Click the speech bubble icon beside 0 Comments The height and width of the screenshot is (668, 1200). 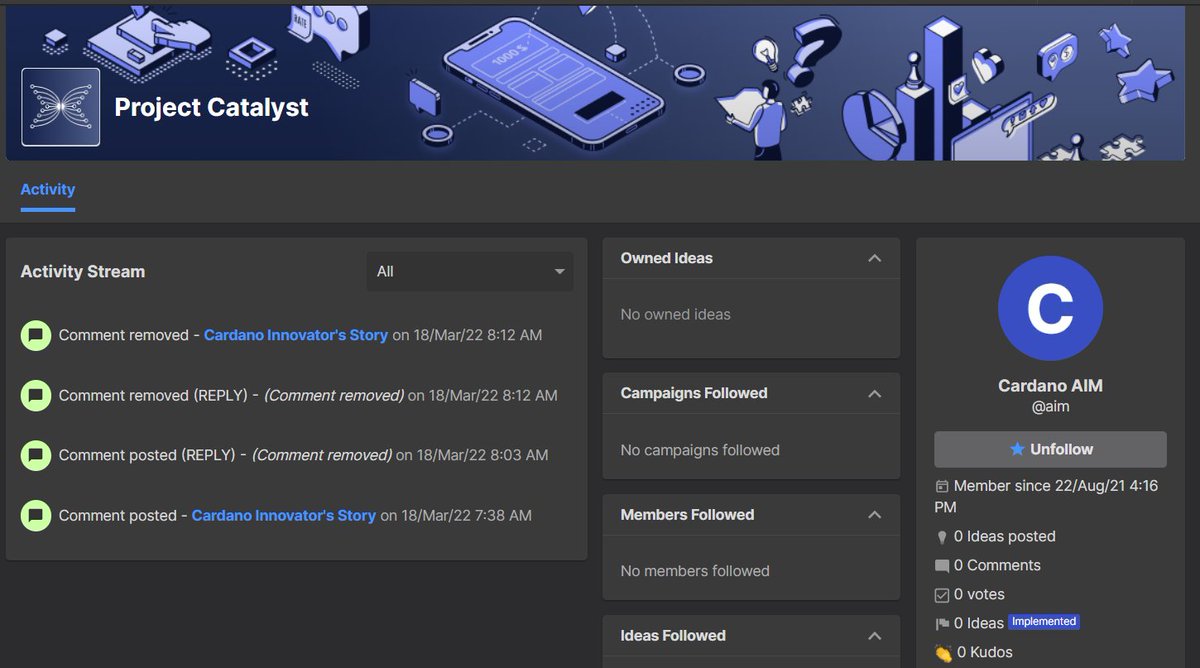coord(941,566)
